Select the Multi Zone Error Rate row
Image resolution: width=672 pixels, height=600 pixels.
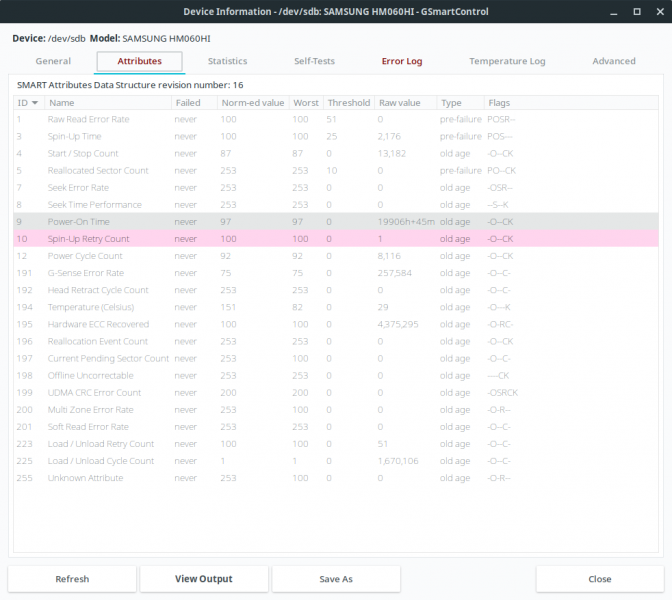click(x=336, y=410)
